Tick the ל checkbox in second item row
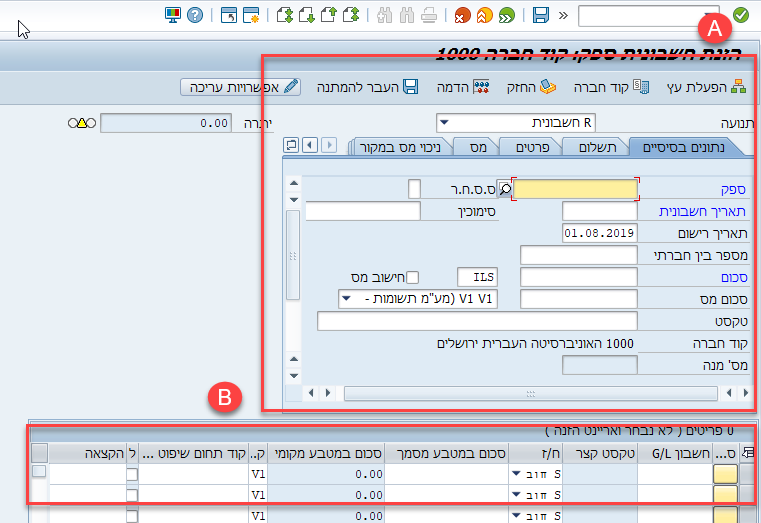This screenshot has height=523, width=761. point(132,495)
